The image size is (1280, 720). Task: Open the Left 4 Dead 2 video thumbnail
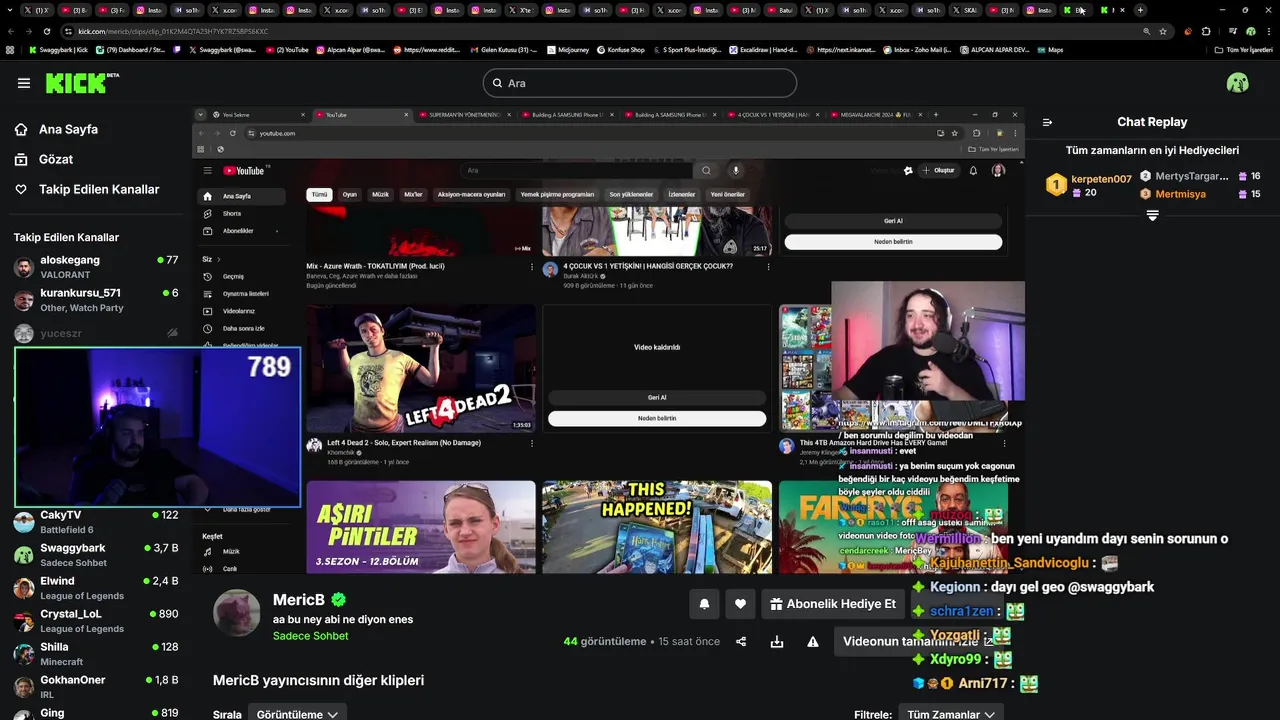coord(421,368)
